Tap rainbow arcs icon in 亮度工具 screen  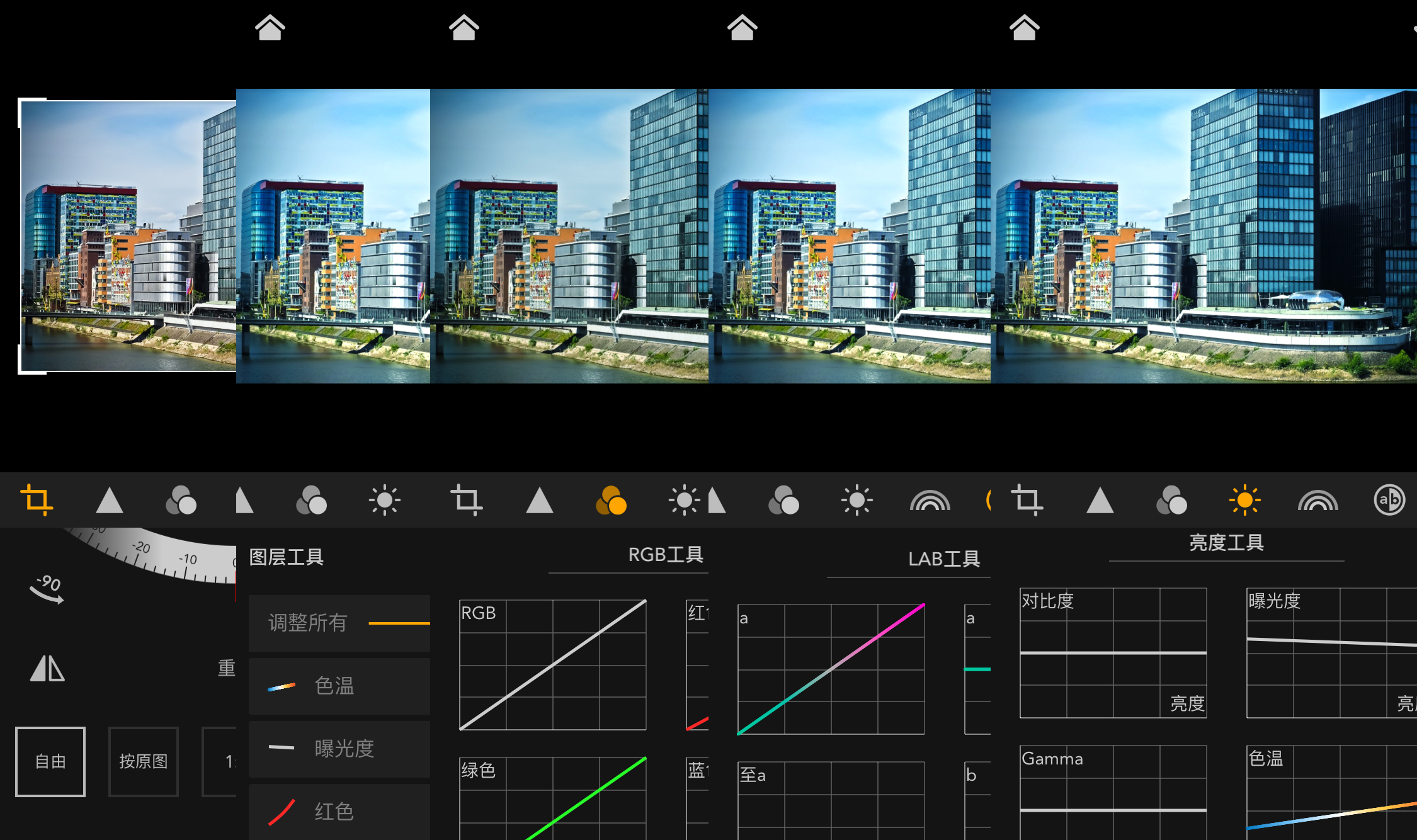click(1318, 501)
